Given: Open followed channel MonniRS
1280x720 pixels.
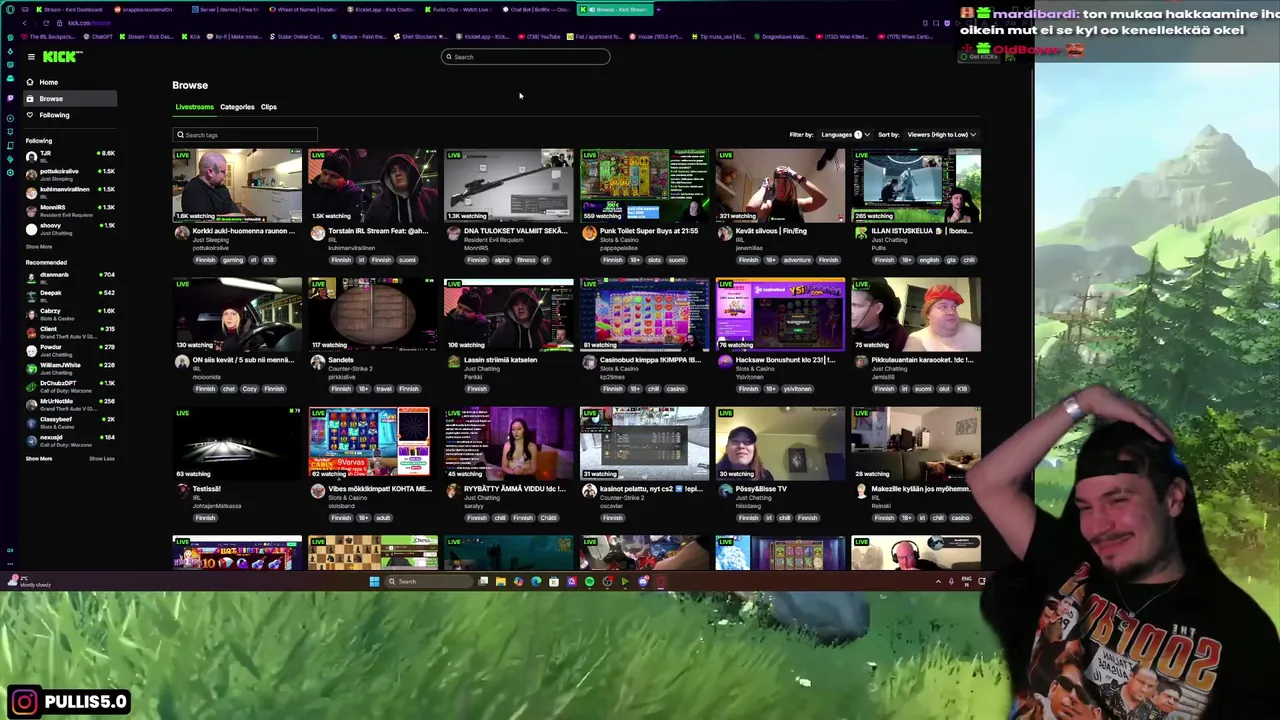Looking at the screenshot, I should tap(70, 209).
